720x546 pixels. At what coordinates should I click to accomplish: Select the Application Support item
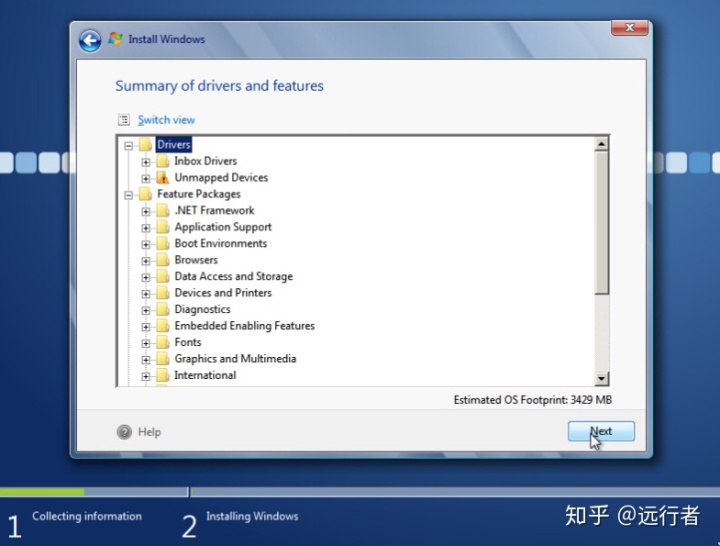223,227
